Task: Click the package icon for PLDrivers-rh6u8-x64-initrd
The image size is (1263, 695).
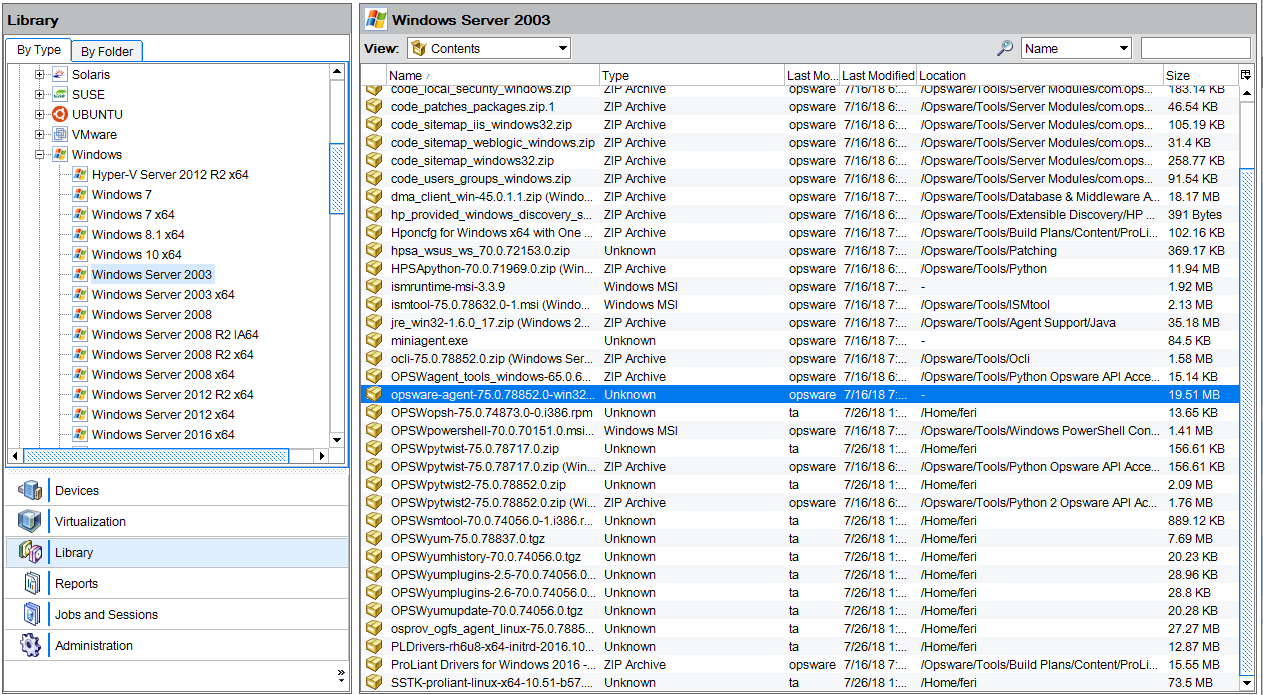Action: [374, 646]
